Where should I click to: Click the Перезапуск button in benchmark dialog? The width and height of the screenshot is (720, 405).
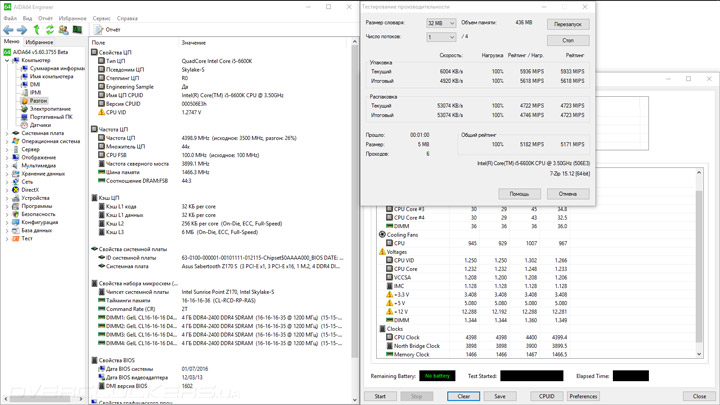pos(568,24)
